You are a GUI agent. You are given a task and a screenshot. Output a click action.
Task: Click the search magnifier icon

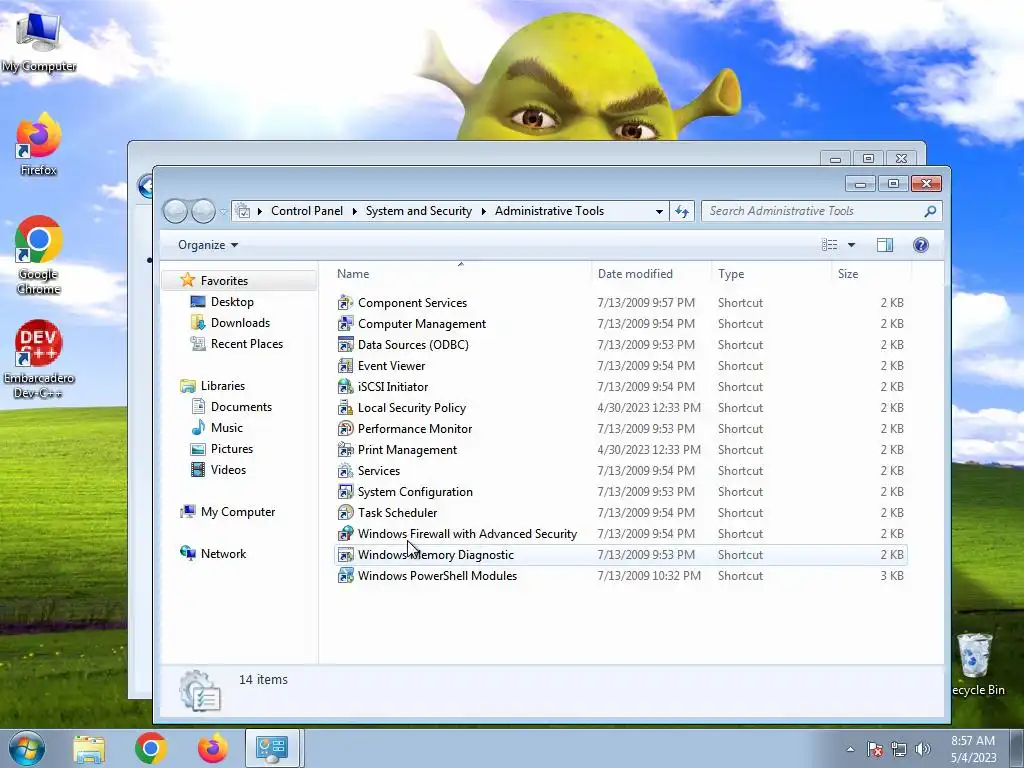tap(930, 211)
